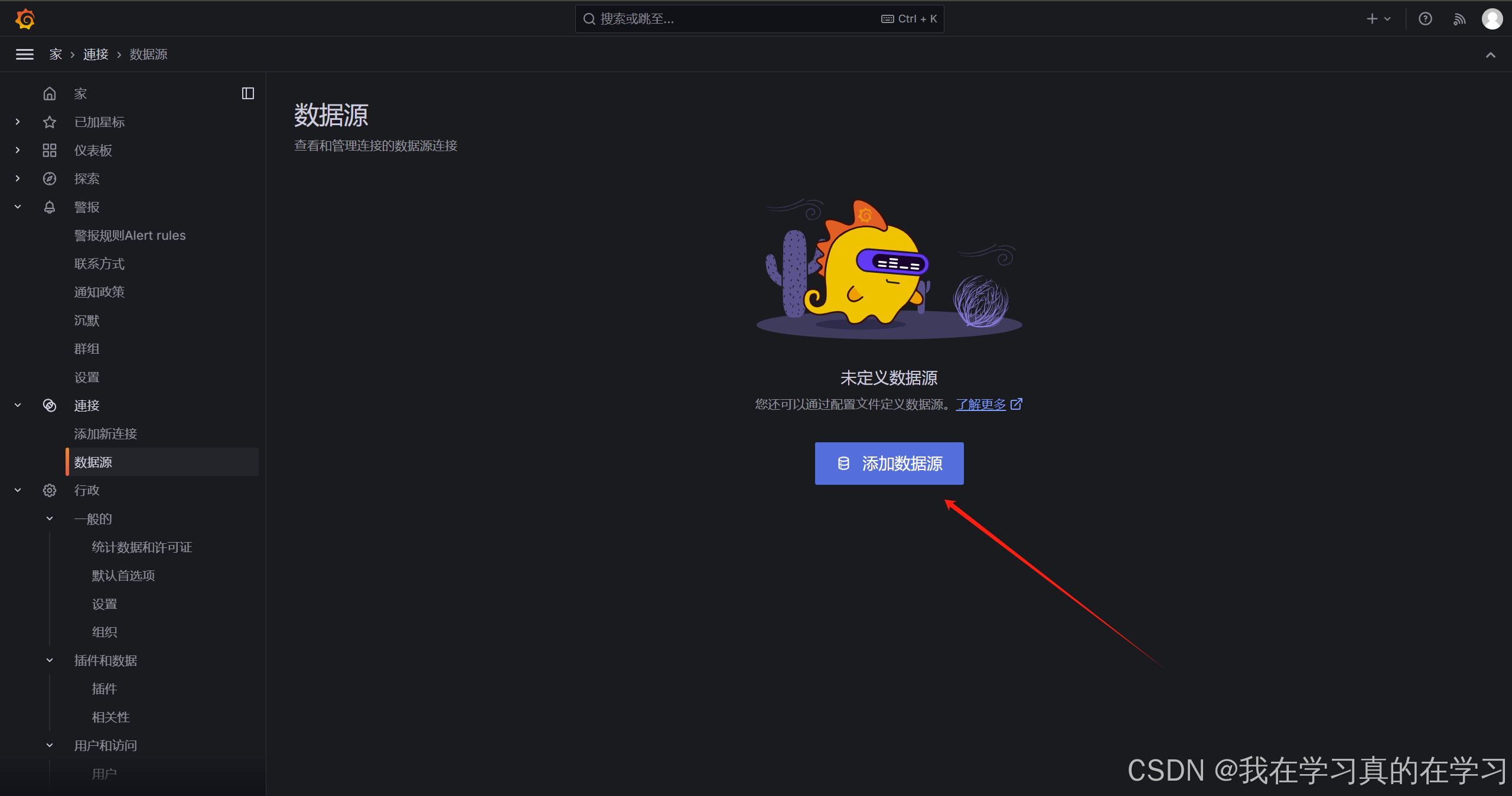The height and width of the screenshot is (796, 1512).
Task: Collapse the top bar with the chevron
Action: tap(1491, 55)
